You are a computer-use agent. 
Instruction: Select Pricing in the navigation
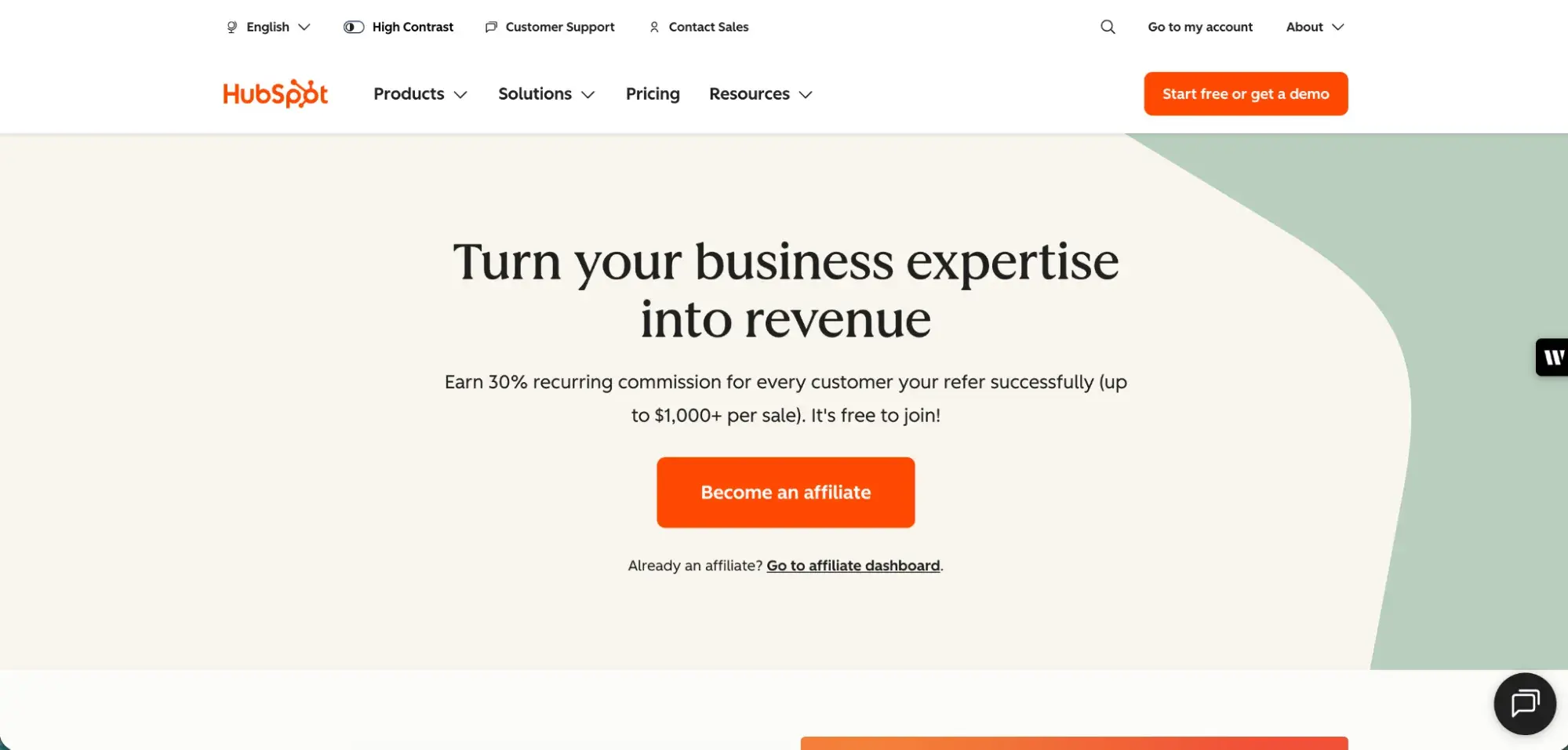(x=652, y=93)
